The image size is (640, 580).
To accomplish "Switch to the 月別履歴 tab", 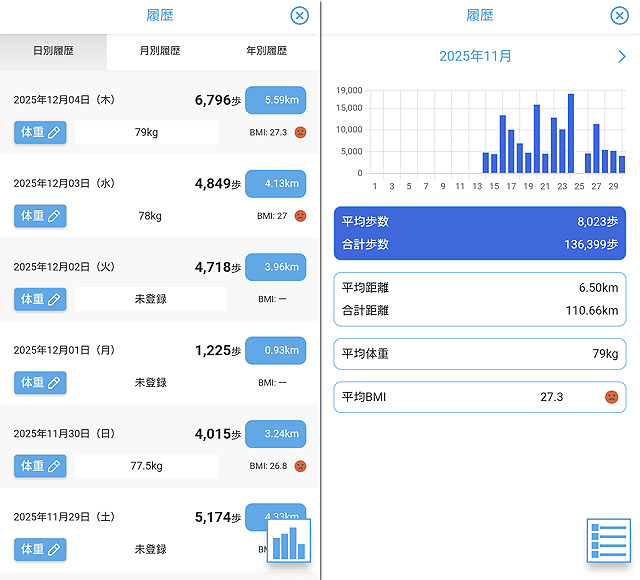I will (x=160, y=51).
